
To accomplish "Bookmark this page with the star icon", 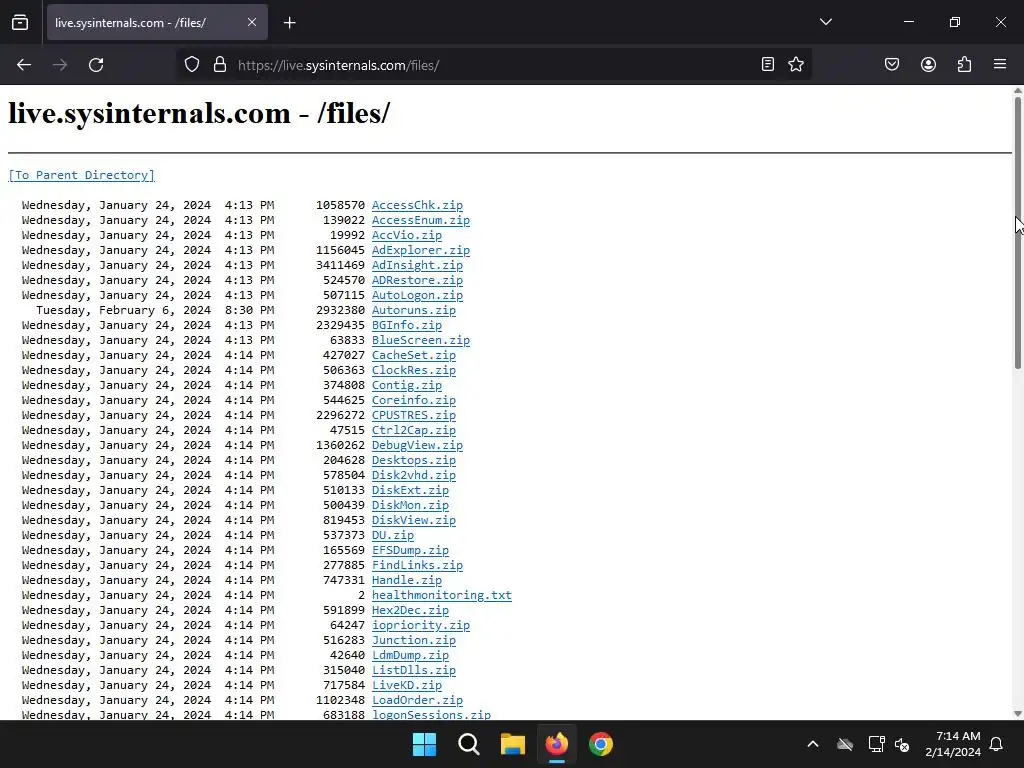I will pos(796,64).
